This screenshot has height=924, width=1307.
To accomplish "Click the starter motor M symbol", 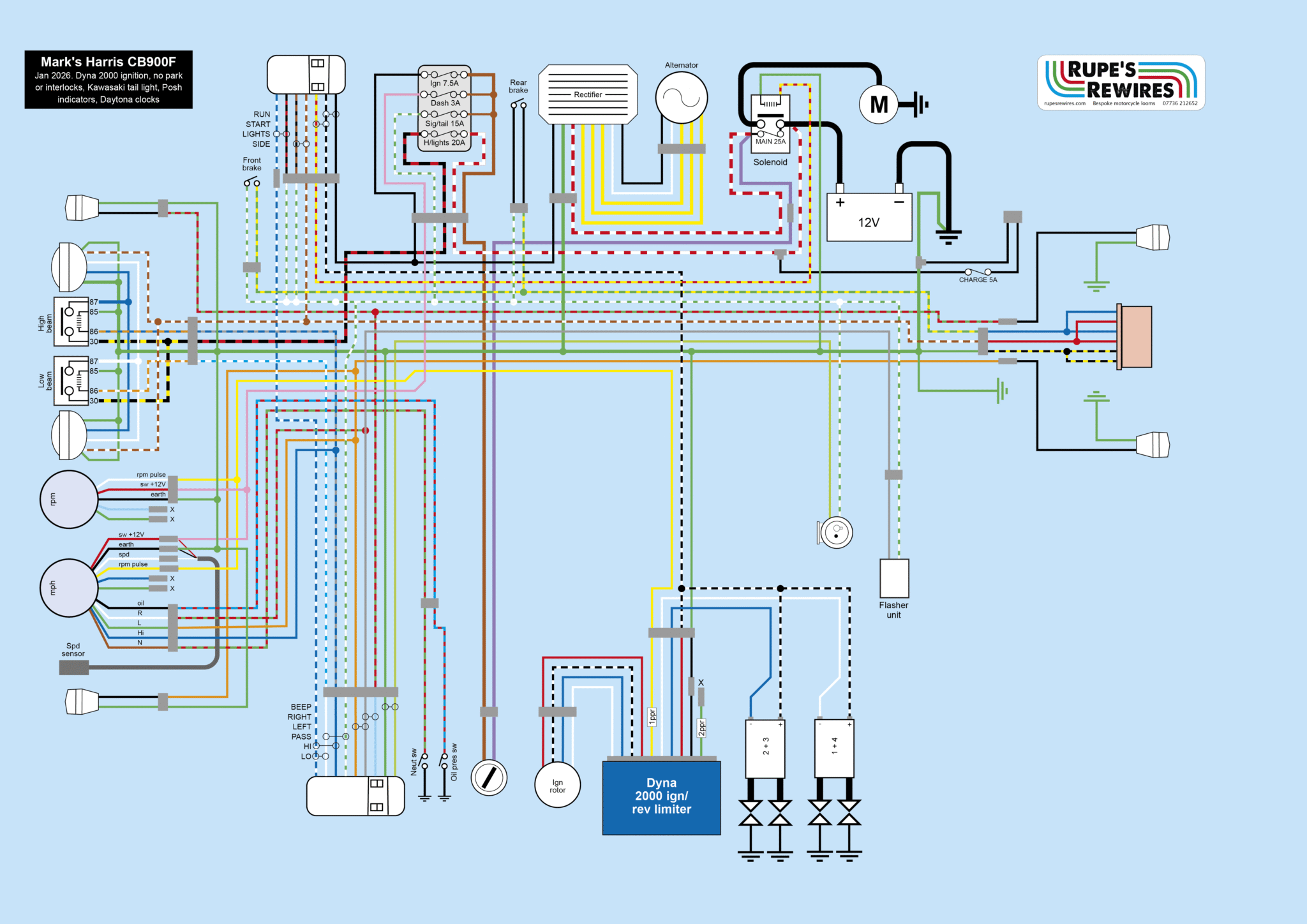I will click(879, 104).
